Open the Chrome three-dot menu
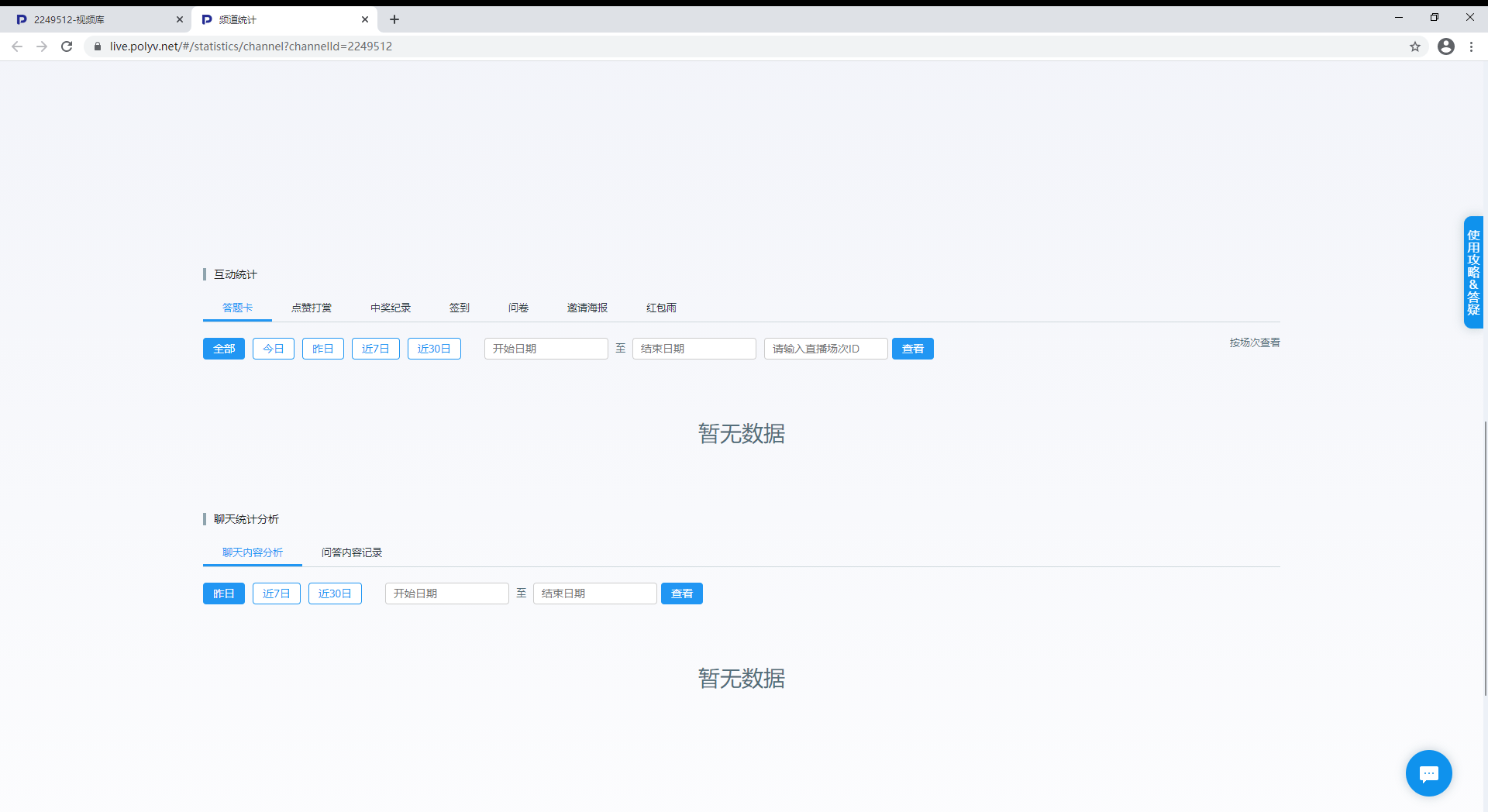Viewport: 1488px width, 812px height. [x=1471, y=46]
